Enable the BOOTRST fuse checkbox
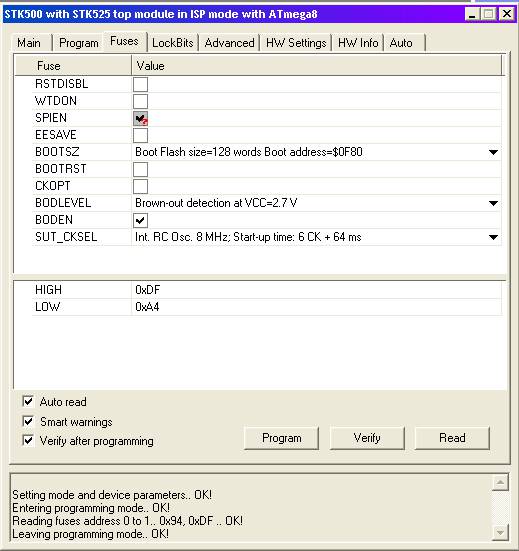 click(x=140, y=169)
